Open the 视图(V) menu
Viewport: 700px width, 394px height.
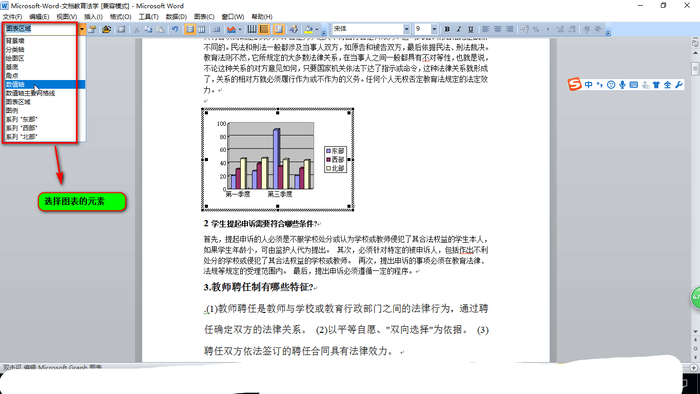point(67,17)
